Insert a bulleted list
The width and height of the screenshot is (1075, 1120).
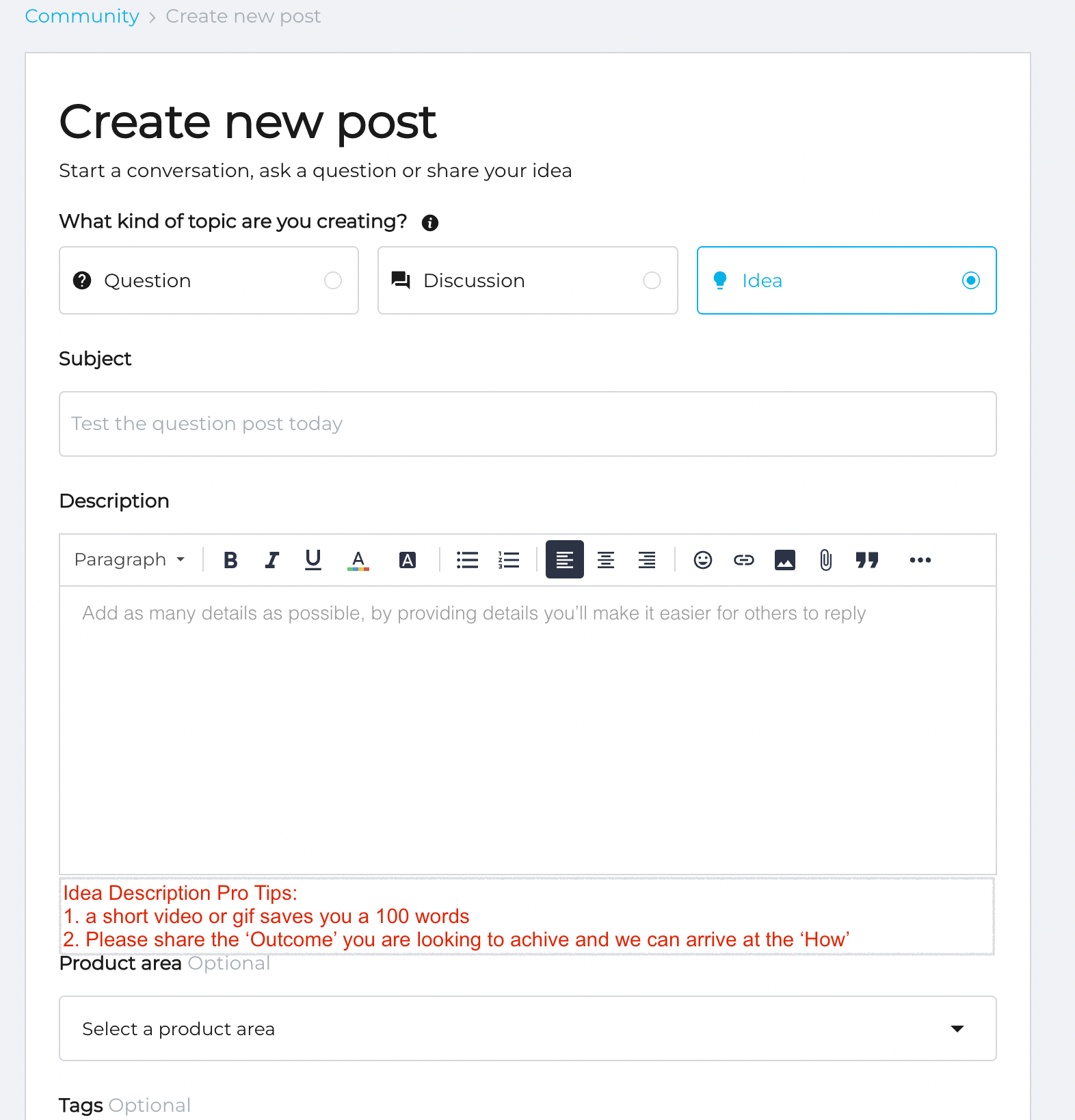pos(468,560)
